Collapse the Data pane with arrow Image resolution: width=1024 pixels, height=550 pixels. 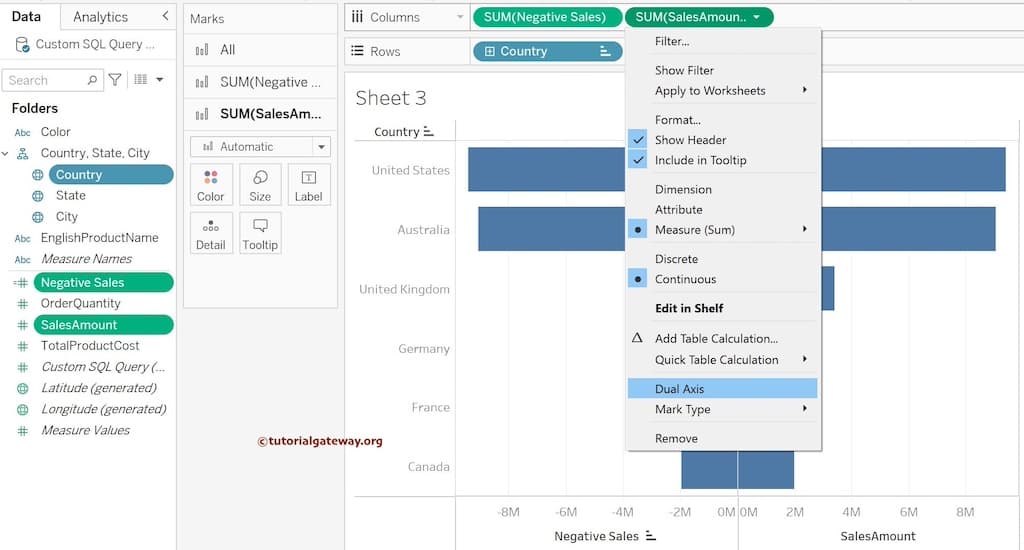coord(165,16)
